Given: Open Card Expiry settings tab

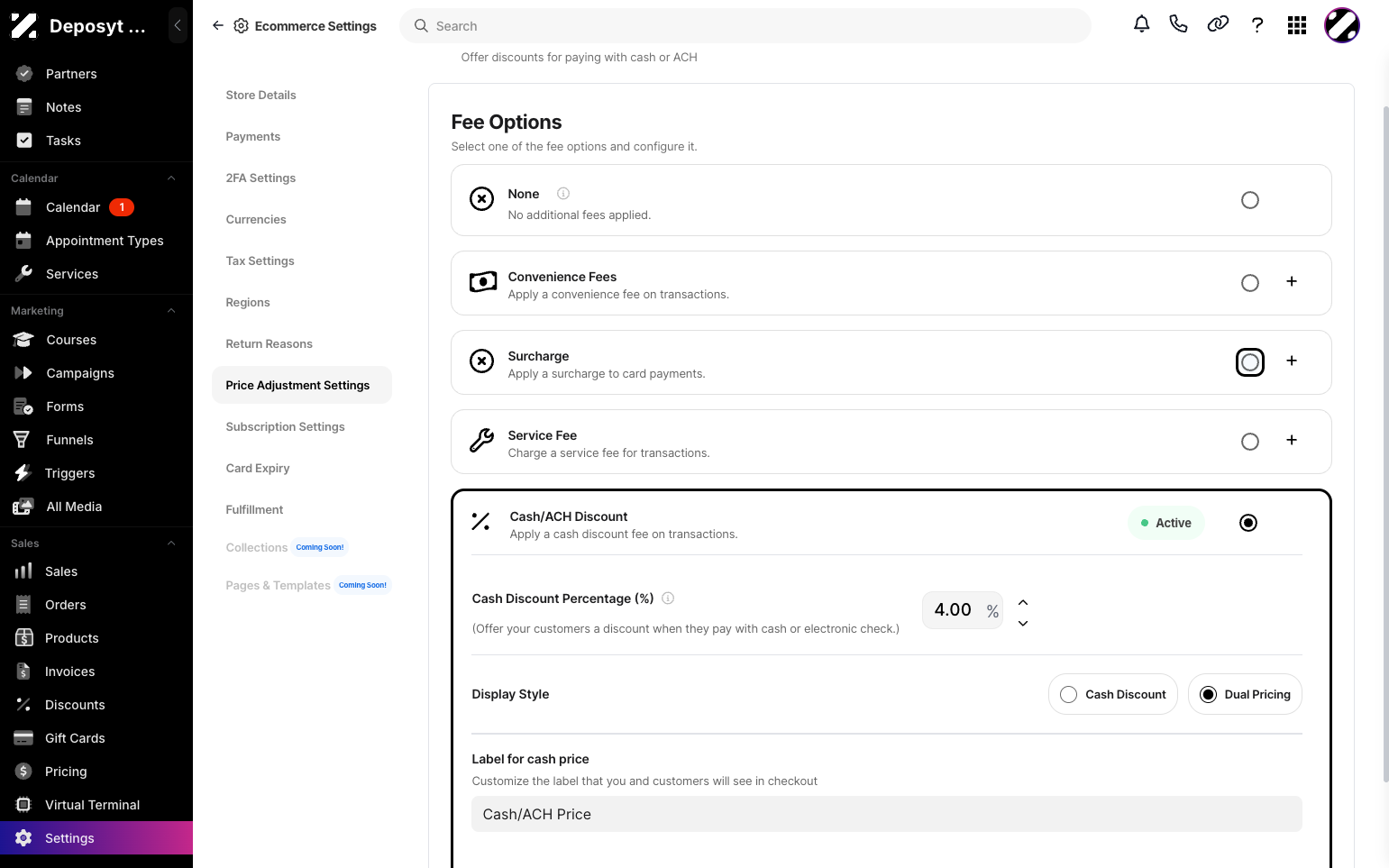Looking at the screenshot, I should tap(258, 468).
